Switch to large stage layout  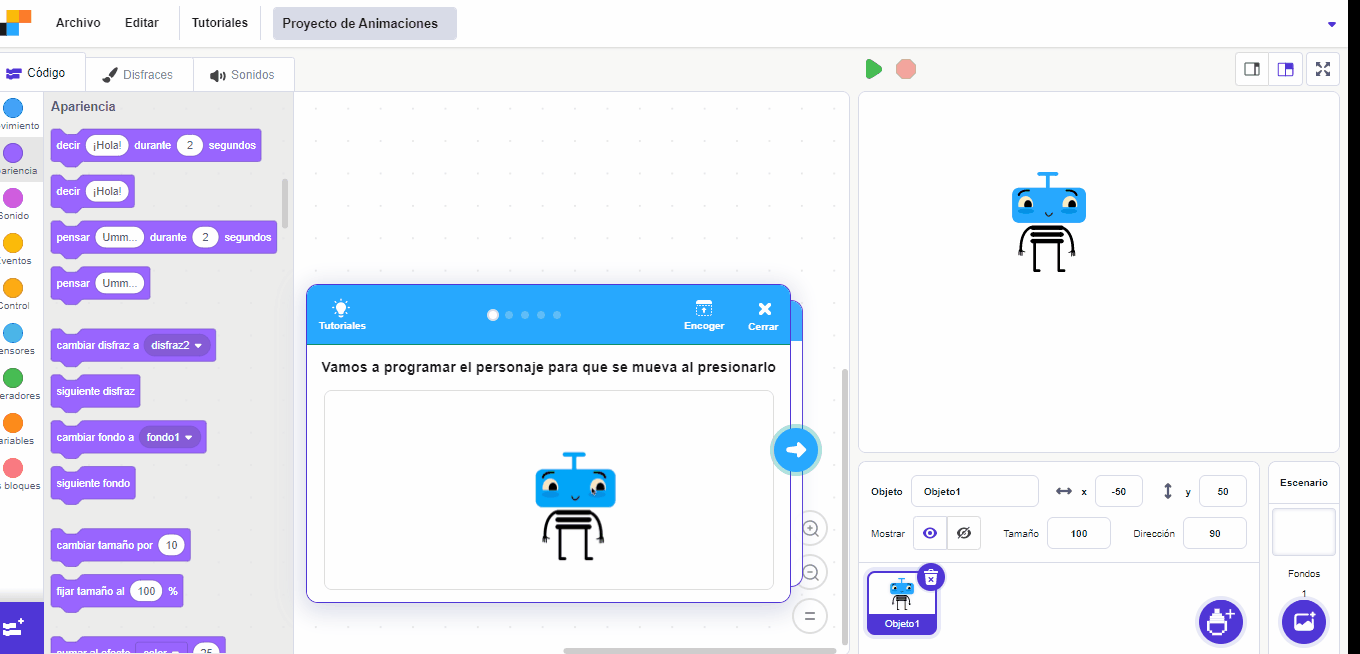pyautogui.click(x=1285, y=69)
